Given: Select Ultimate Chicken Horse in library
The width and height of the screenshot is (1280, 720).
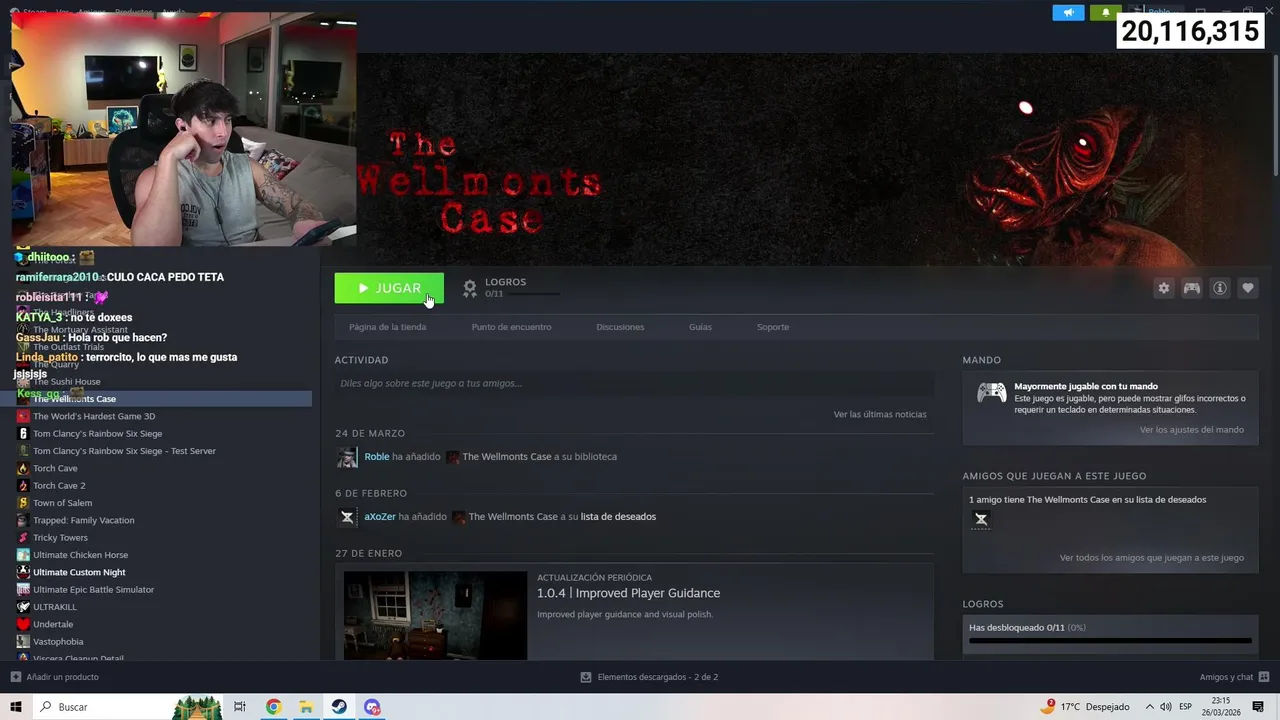Looking at the screenshot, I should (x=80, y=555).
